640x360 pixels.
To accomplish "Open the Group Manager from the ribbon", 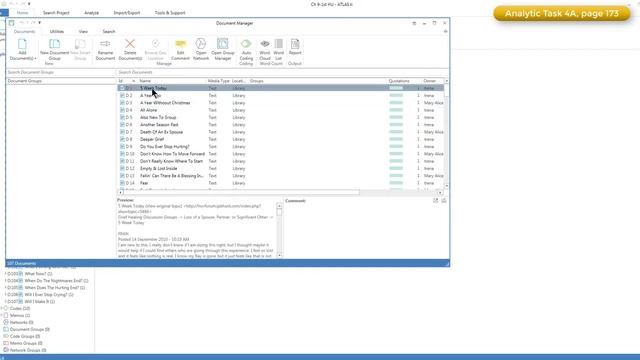I will pos(222,50).
